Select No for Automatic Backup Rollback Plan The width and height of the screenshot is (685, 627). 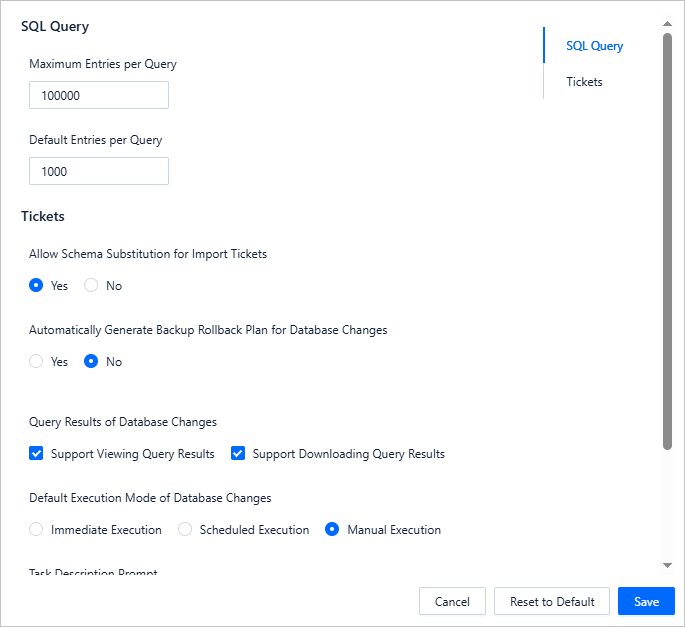point(92,362)
